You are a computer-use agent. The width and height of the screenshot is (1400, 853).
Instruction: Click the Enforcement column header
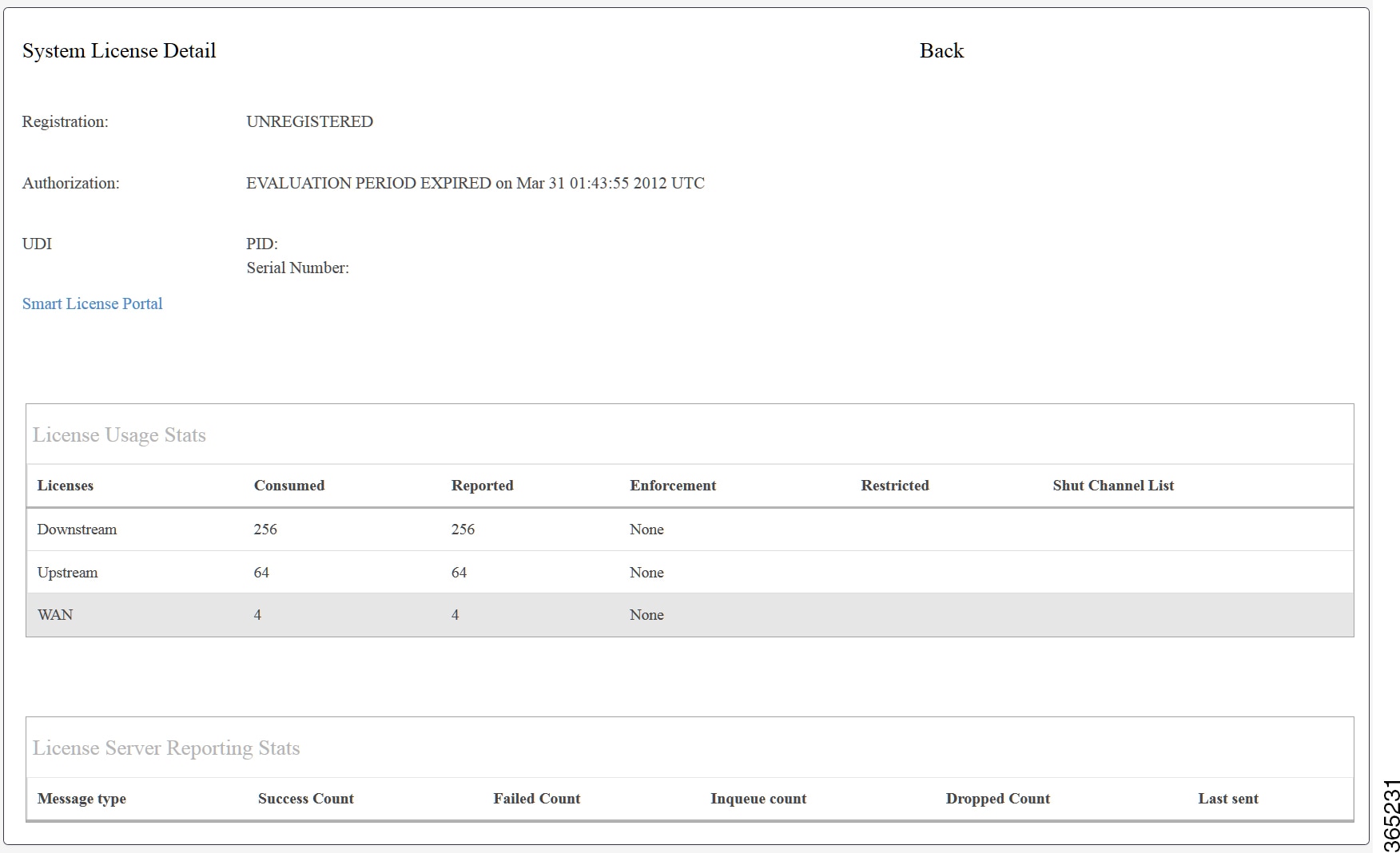click(673, 485)
